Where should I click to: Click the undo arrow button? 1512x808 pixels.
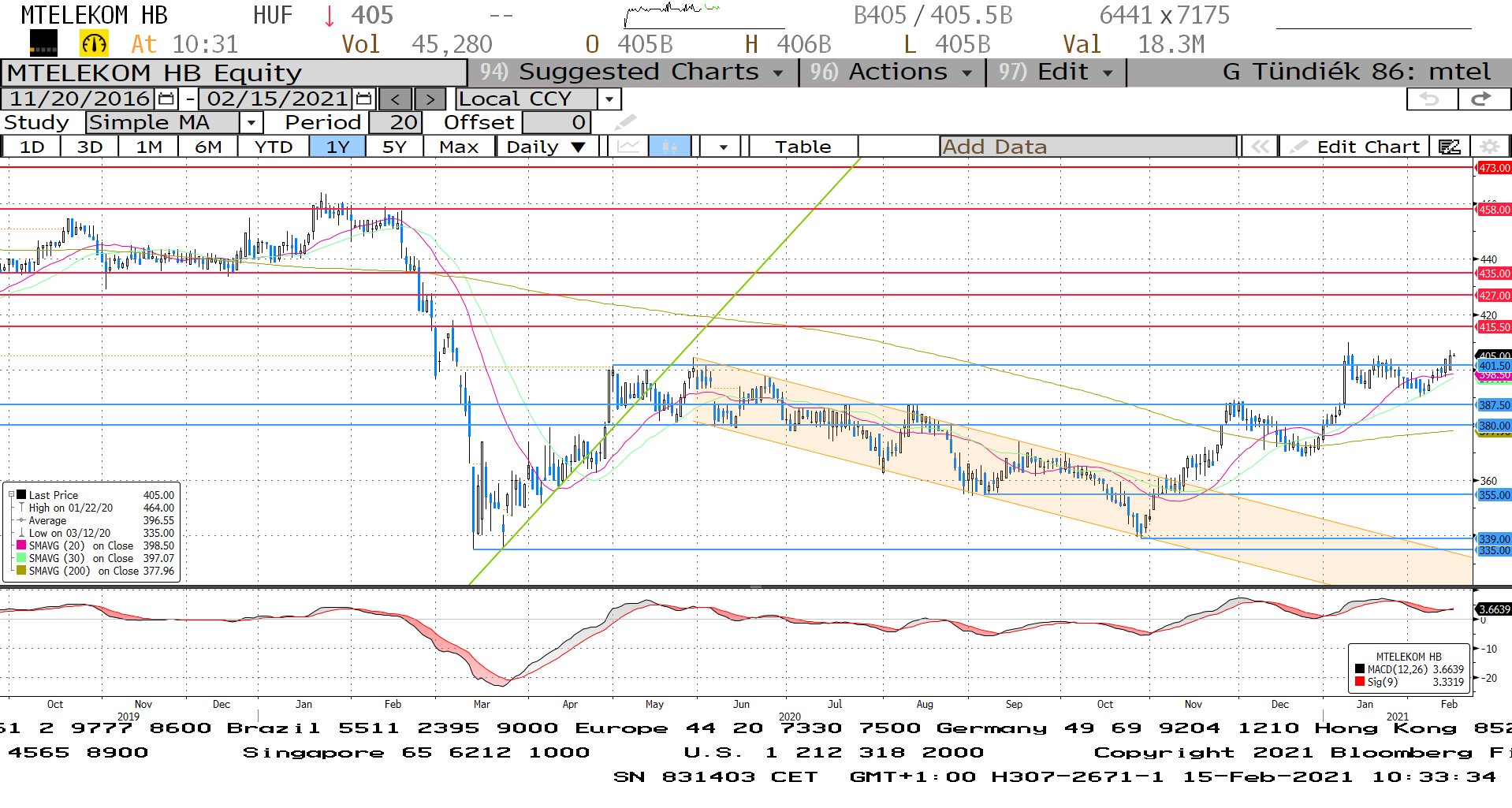pyautogui.click(x=1429, y=99)
